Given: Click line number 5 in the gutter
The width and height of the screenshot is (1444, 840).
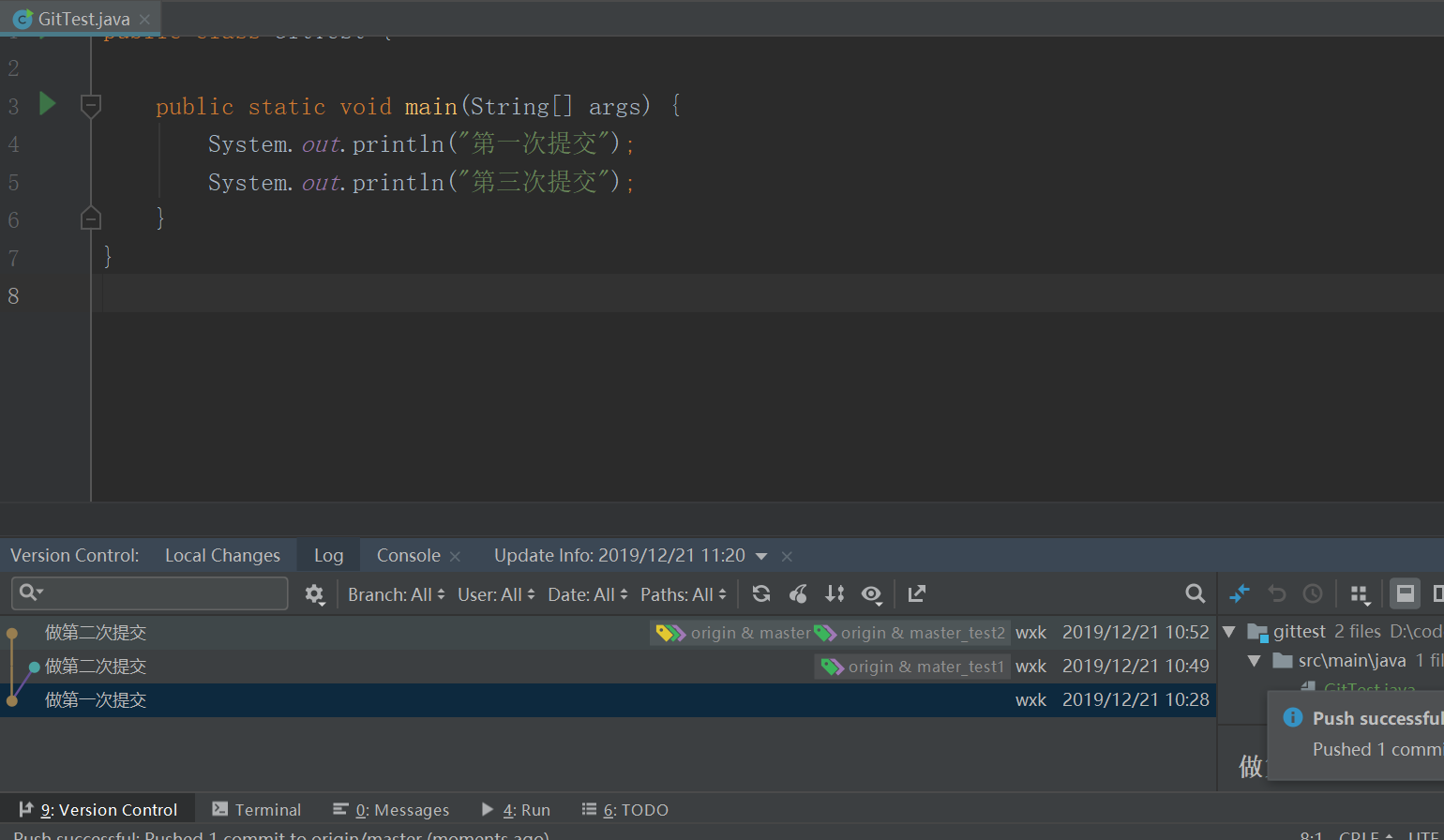Looking at the screenshot, I should pyautogui.click(x=13, y=182).
